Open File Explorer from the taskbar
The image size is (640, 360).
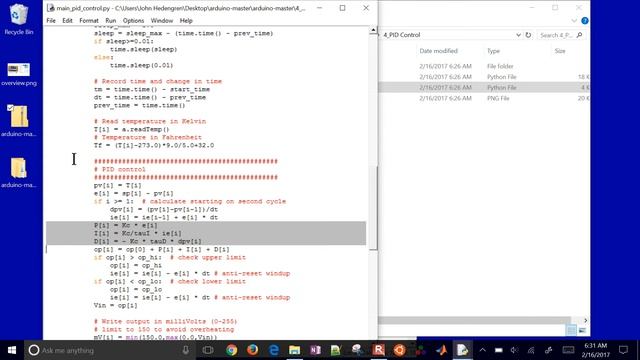294,350
